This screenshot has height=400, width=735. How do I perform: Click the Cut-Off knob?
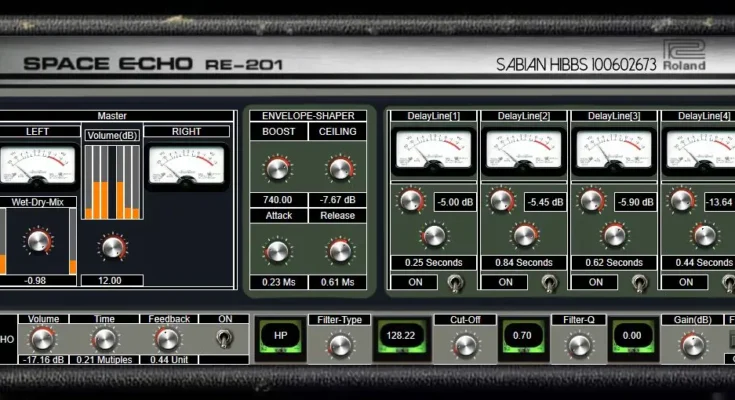[461, 346]
